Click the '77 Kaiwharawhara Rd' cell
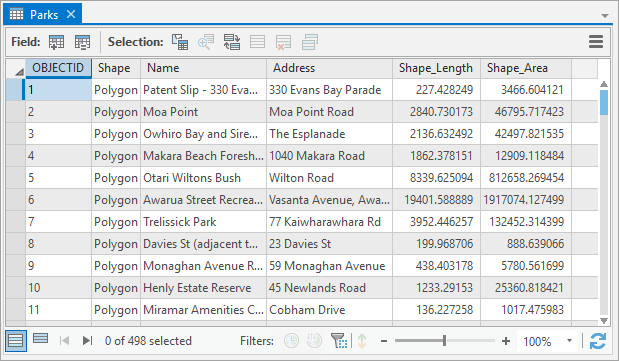This screenshot has height=361, width=619. pyautogui.click(x=329, y=222)
